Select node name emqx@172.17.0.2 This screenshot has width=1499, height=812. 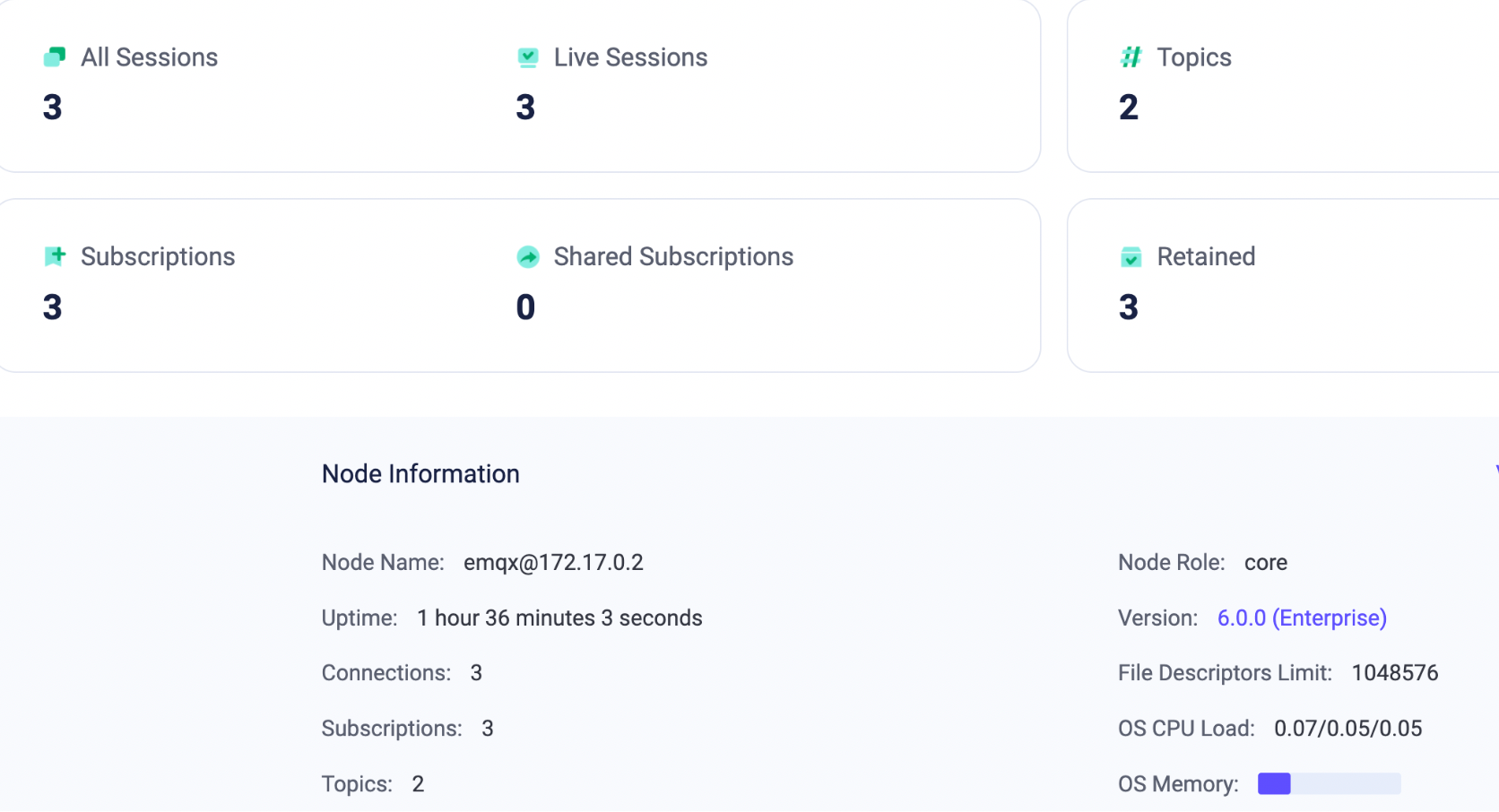pos(553,563)
